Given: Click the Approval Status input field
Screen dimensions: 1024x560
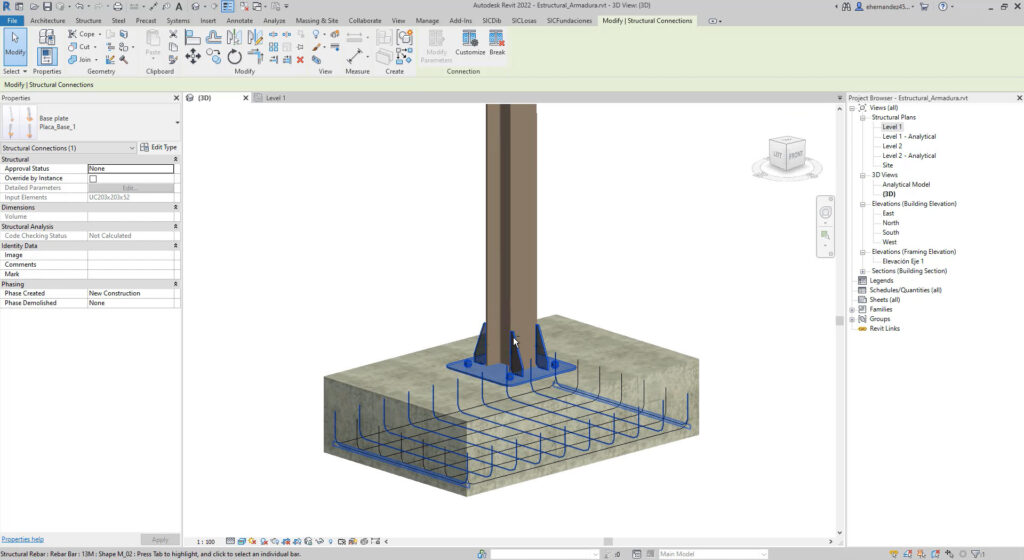Looking at the screenshot, I should pyautogui.click(x=130, y=169).
